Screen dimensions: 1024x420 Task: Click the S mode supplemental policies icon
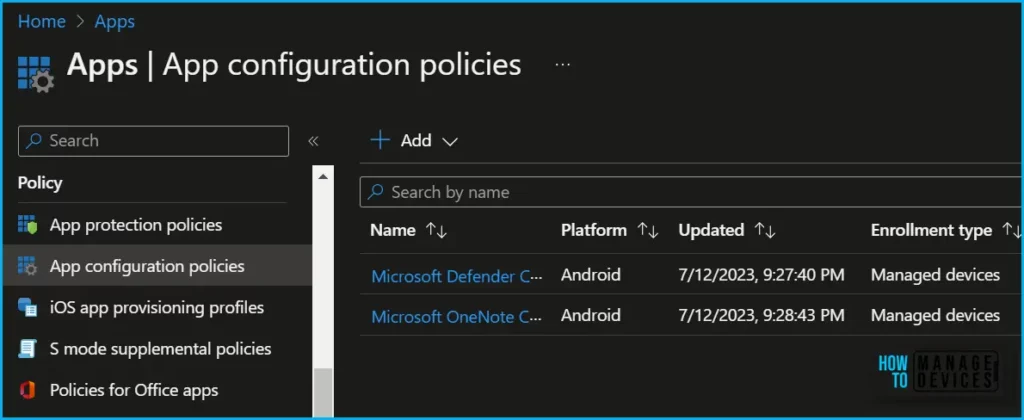click(x=27, y=348)
